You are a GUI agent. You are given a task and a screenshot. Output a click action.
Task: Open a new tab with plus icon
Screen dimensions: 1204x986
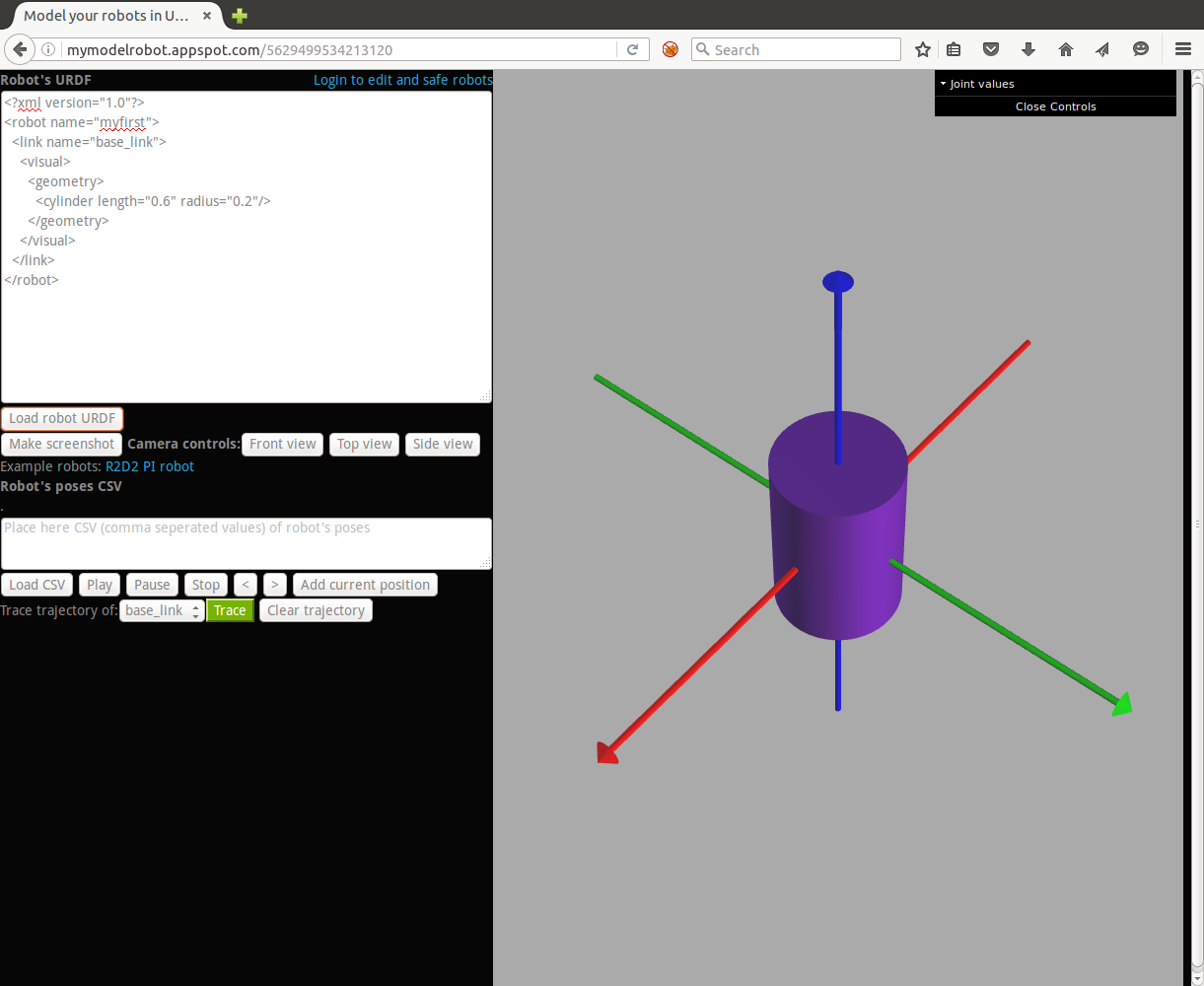240,16
